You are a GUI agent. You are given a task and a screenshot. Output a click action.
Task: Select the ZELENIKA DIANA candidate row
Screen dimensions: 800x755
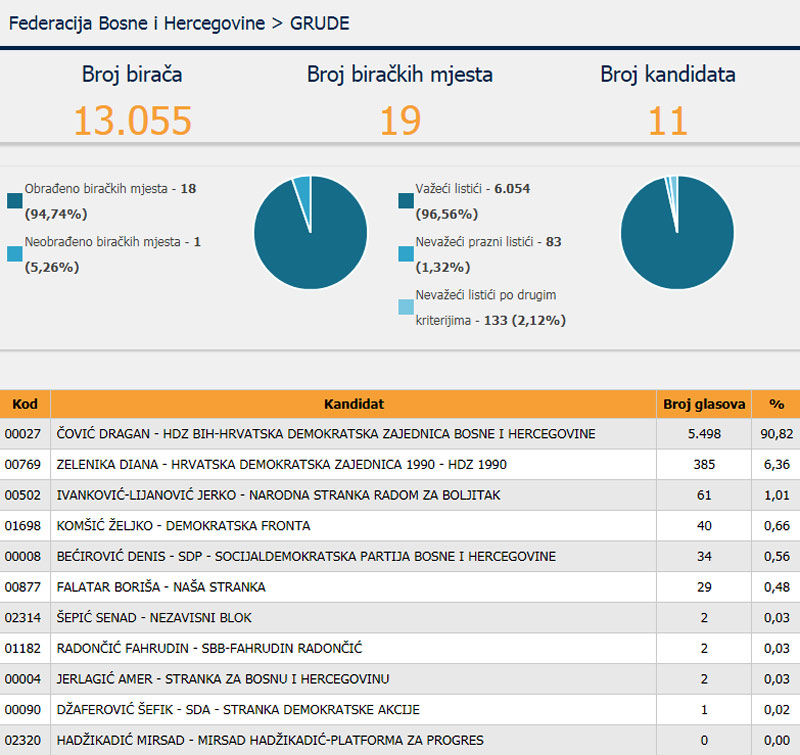[400, 464]
